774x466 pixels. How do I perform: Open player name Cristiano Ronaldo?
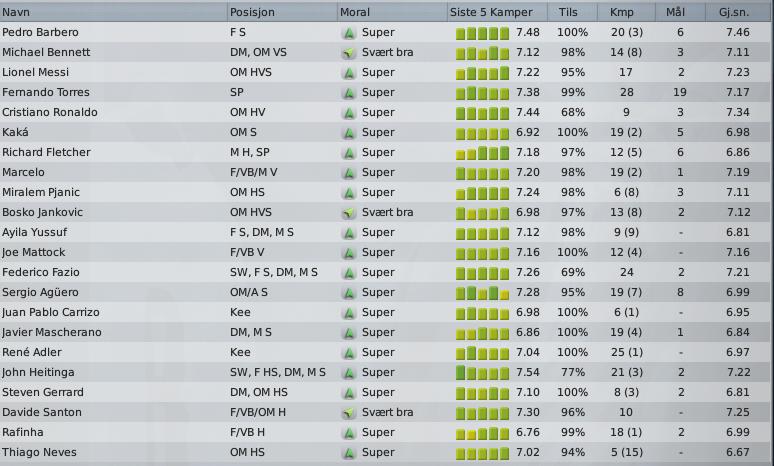point(50,113)
